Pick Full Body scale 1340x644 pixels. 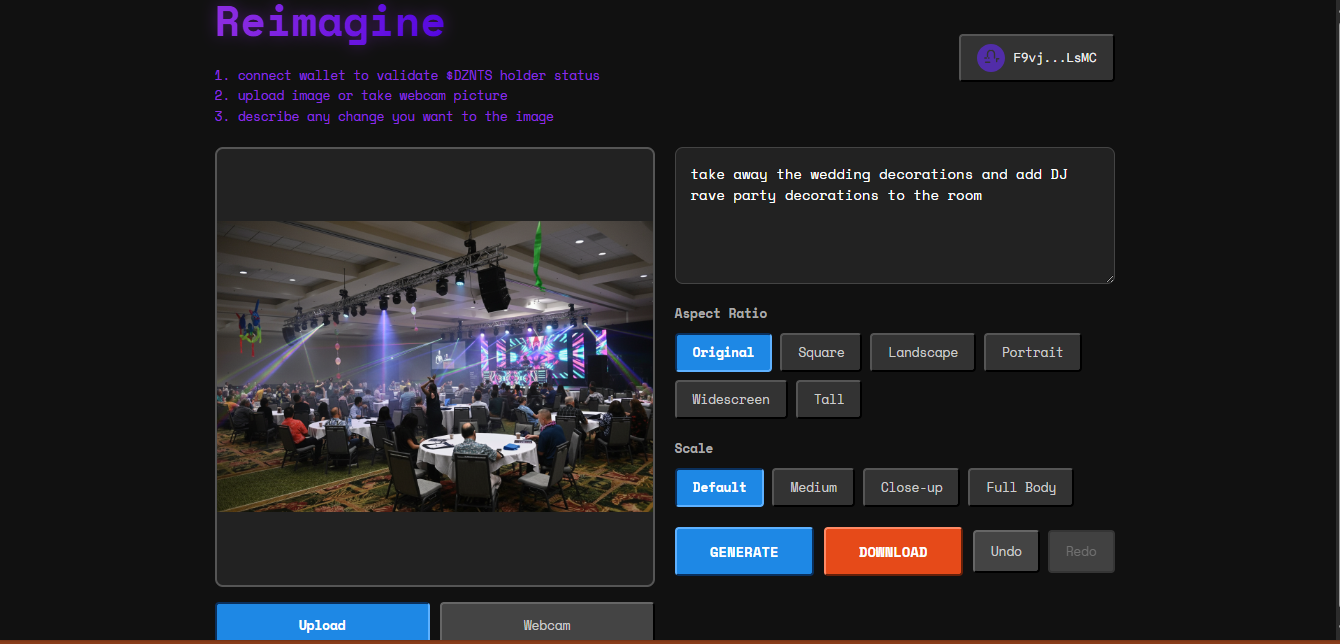[x=1020, y=487]
